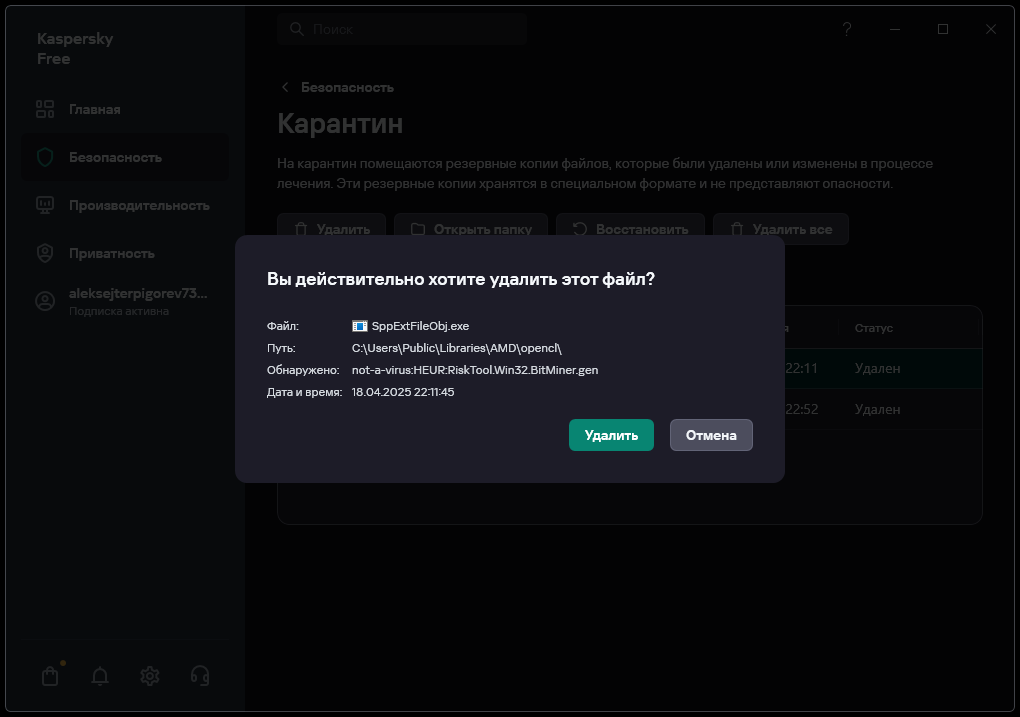Select Безопасность in the sidebar
The width and height of the screenshot is (1020, 717).
point(125,157)
